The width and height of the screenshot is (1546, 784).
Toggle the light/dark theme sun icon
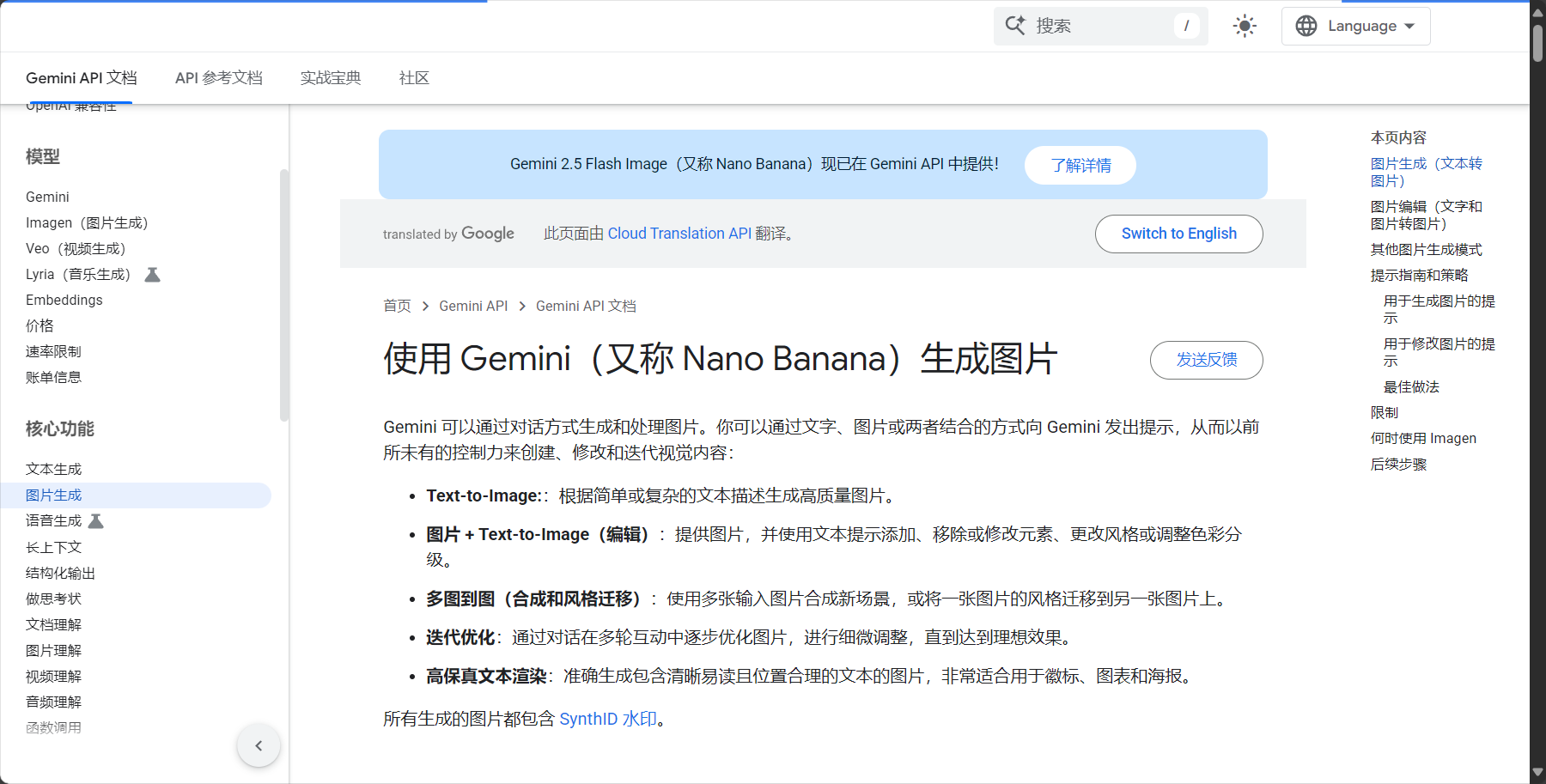1245,26
